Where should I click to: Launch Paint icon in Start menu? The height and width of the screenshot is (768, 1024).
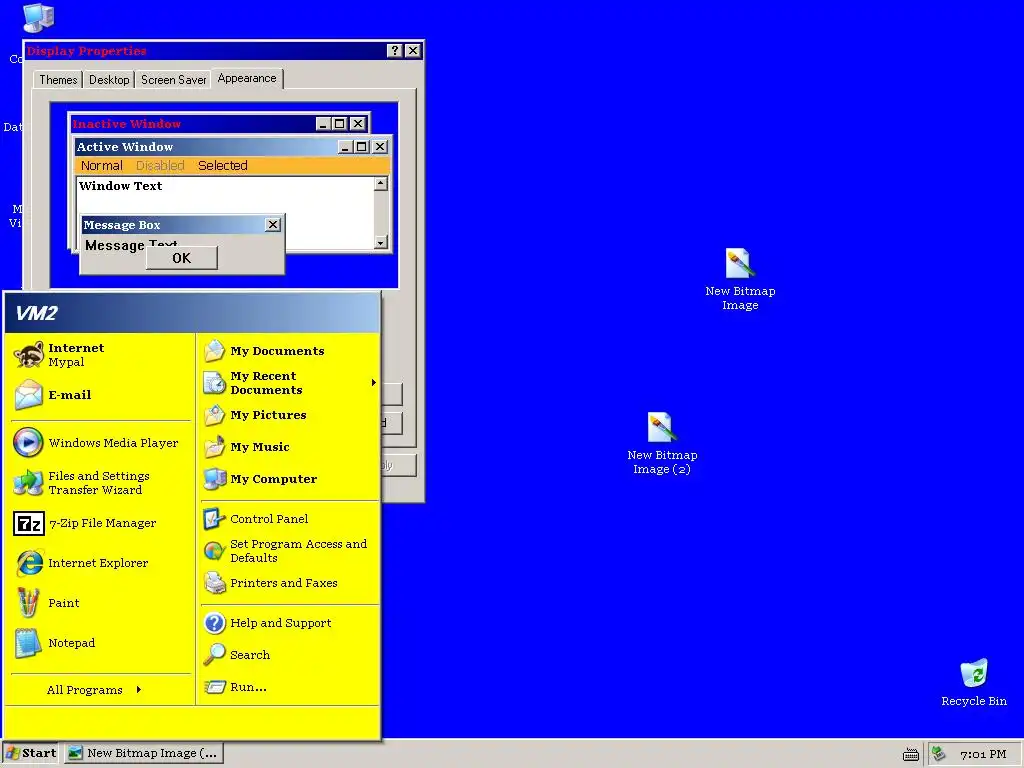coord(28,603)
